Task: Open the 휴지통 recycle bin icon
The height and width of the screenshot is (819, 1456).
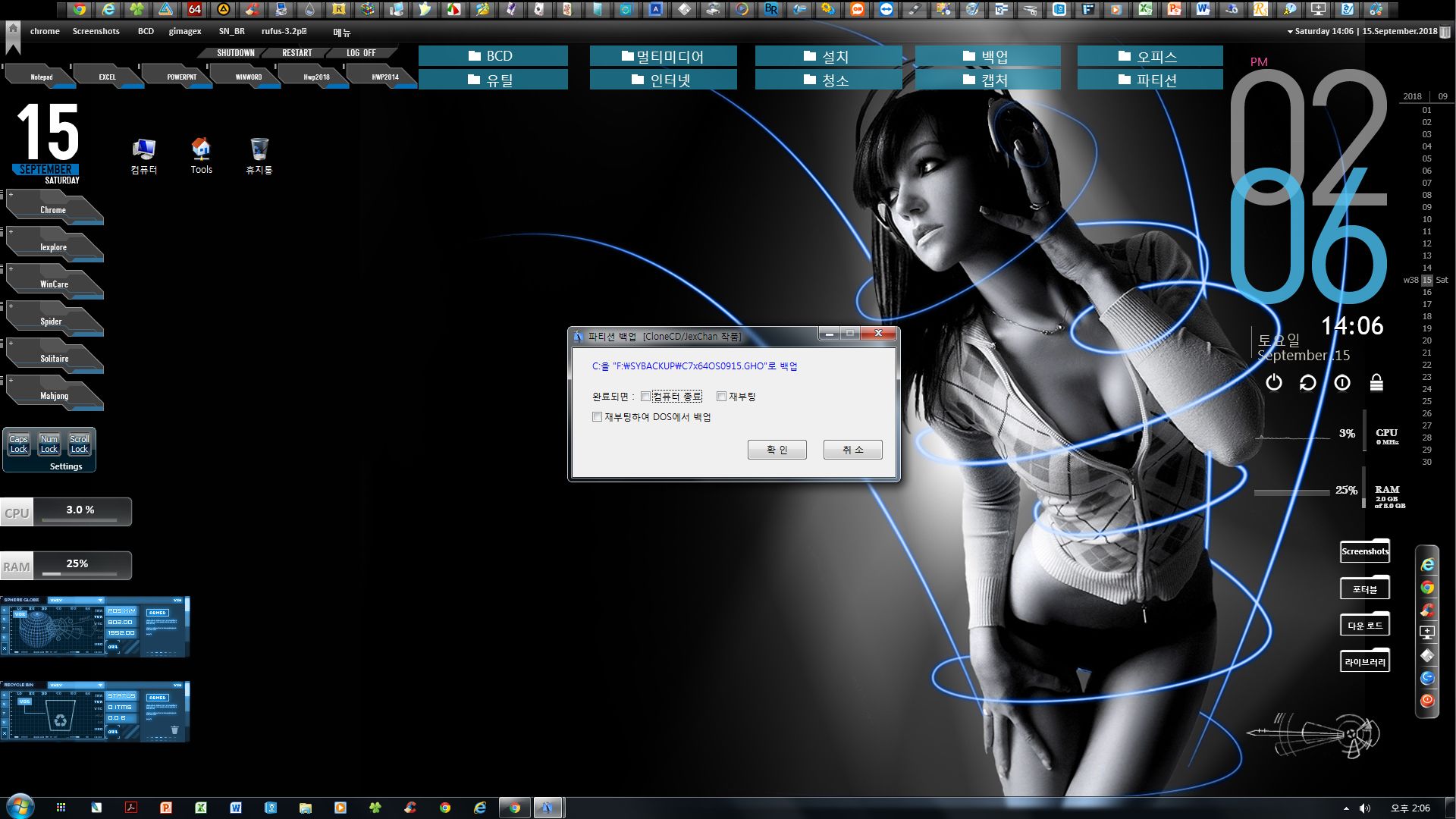Action: 259,156
